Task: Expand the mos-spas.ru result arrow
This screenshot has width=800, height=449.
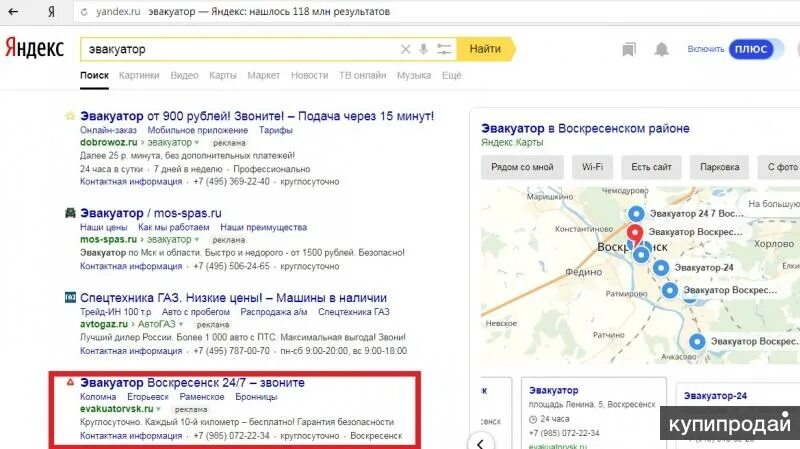Action: (196, 240)
